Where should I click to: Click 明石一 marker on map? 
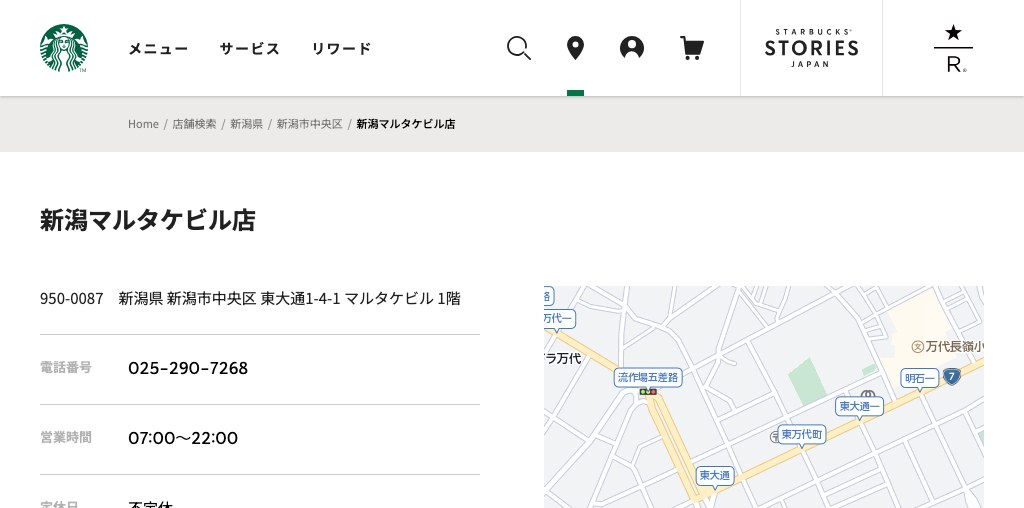[920, 379]
